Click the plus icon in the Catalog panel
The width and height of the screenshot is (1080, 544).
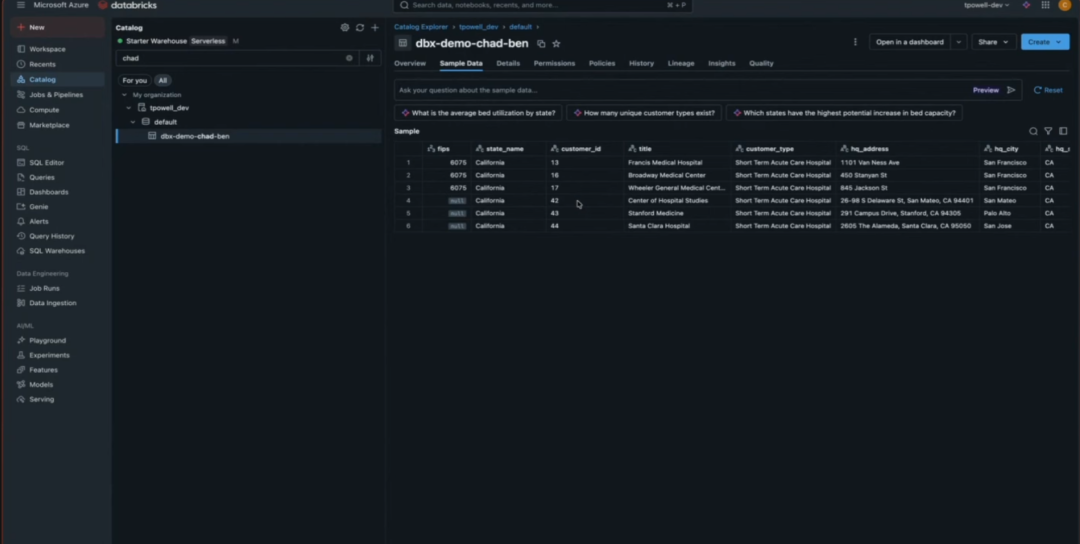coord(375,28)
